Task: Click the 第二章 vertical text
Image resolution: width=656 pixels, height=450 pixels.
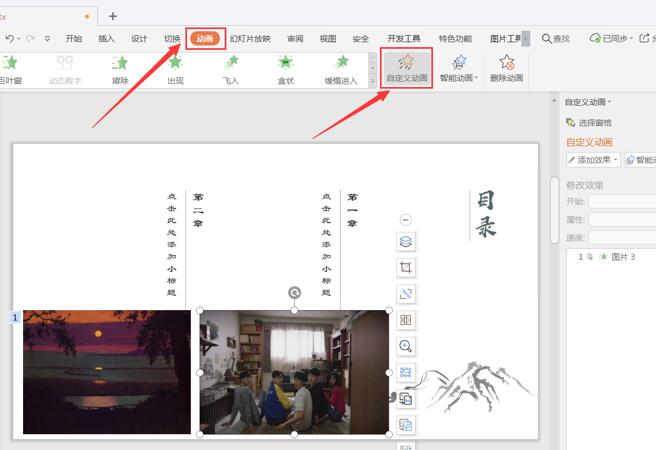Action: (x=198, y=210)
